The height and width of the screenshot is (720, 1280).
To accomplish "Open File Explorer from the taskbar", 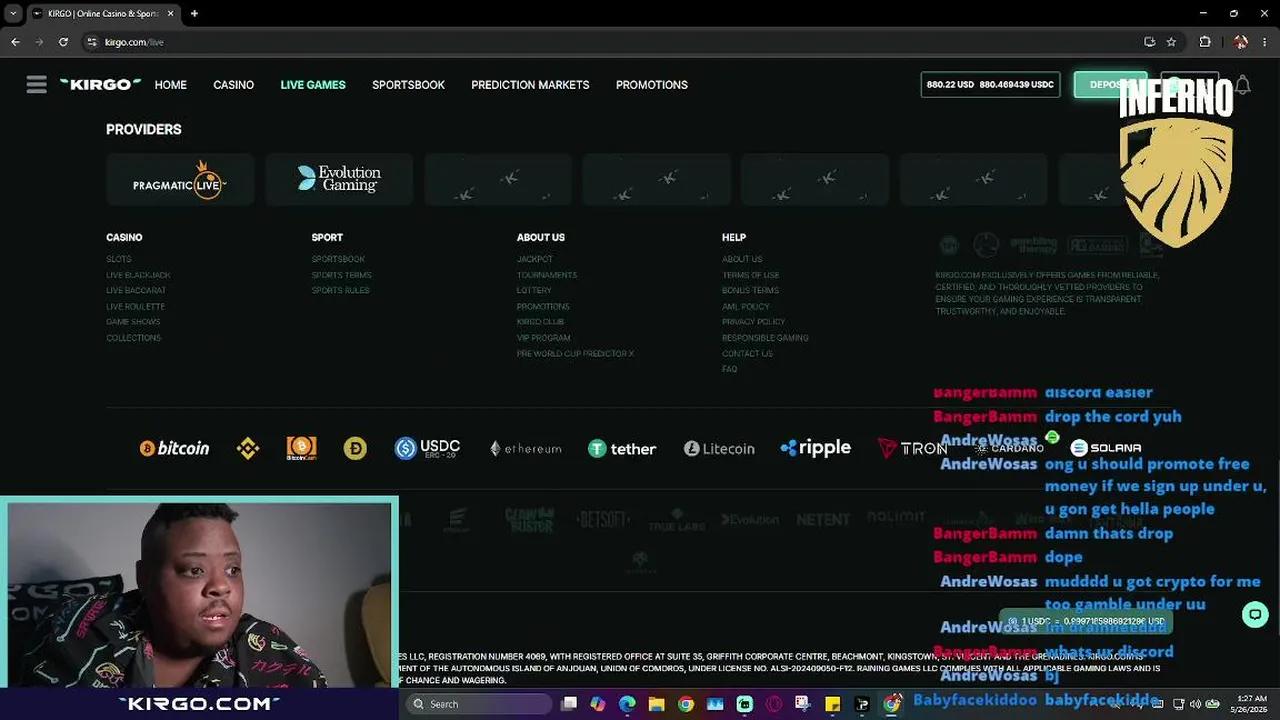I will 656,704.
